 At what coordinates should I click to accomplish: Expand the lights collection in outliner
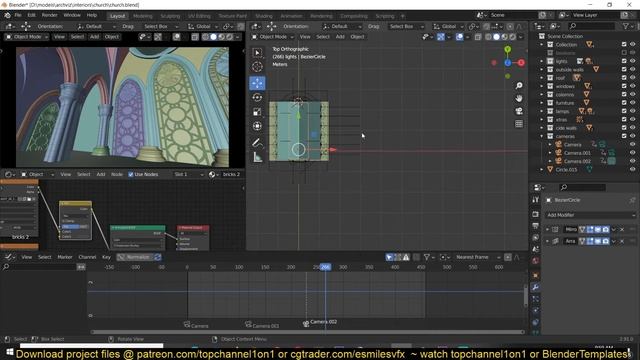click(542, 61)
